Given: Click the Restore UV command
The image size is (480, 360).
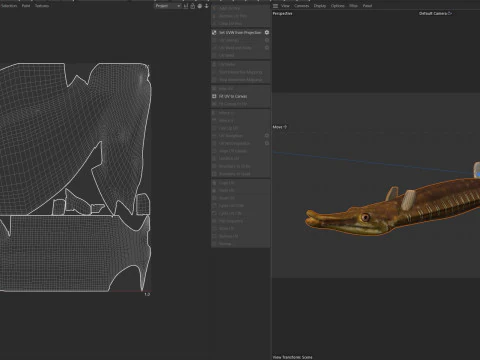Looking at the screenshot, I should pyautogui.click(x=228, y=236).
